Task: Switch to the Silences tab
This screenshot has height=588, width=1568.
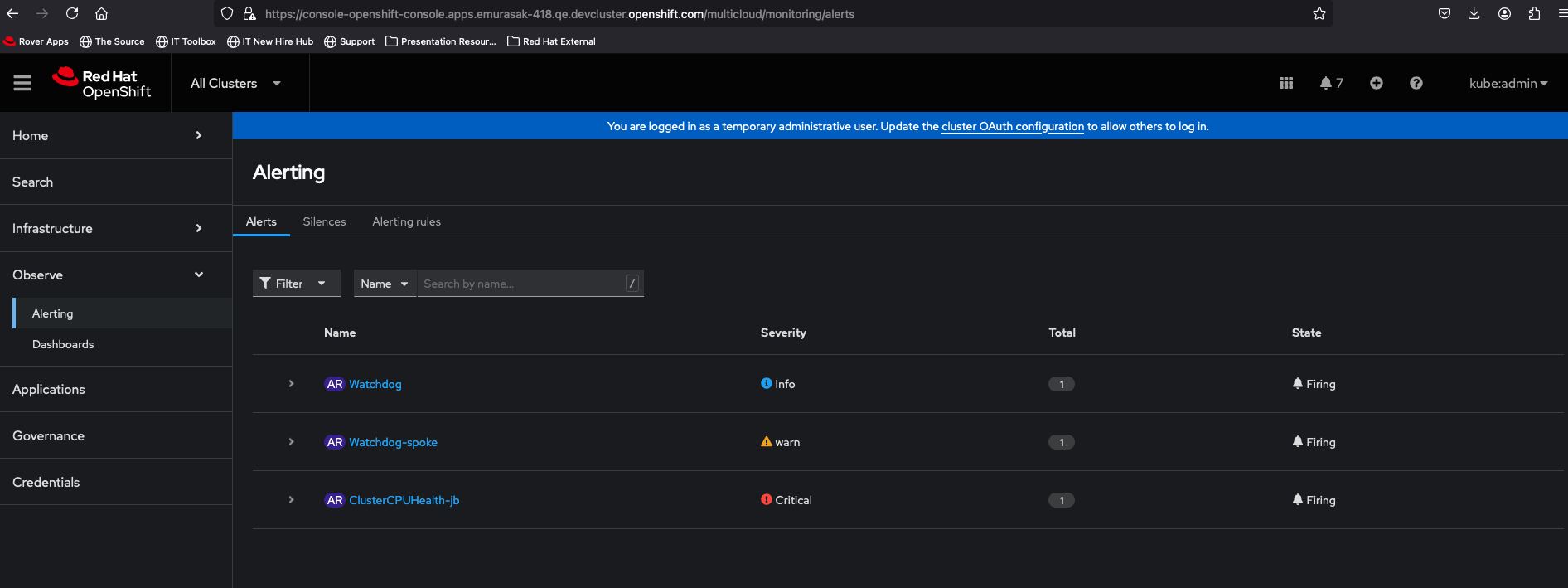Action: [324, 221]
